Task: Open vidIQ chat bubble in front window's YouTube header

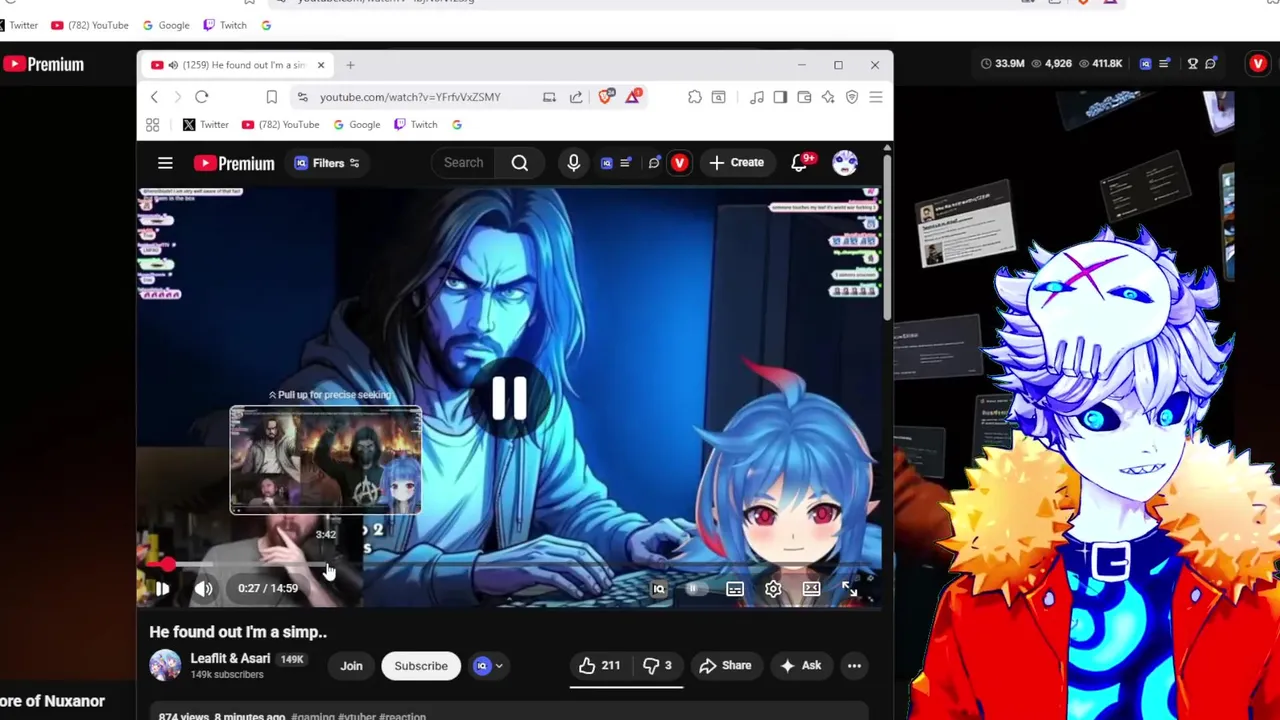Action: click(654, 163)
